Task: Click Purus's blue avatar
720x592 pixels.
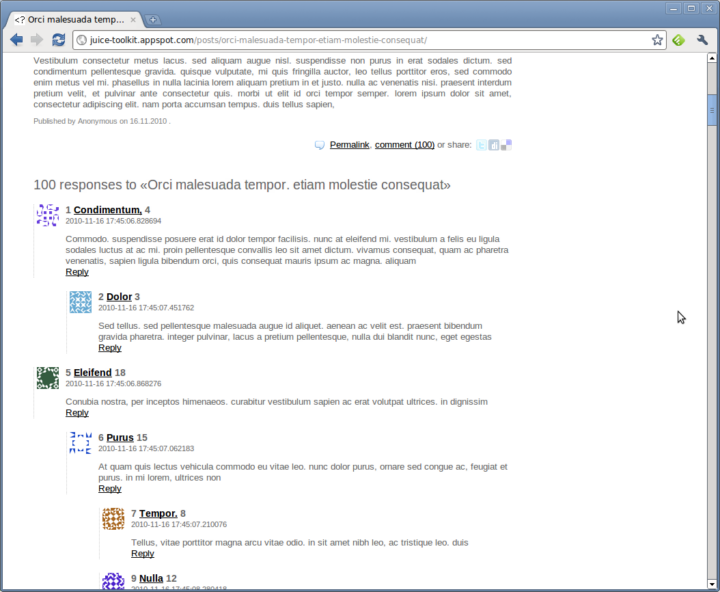Action: click(80, 442)
